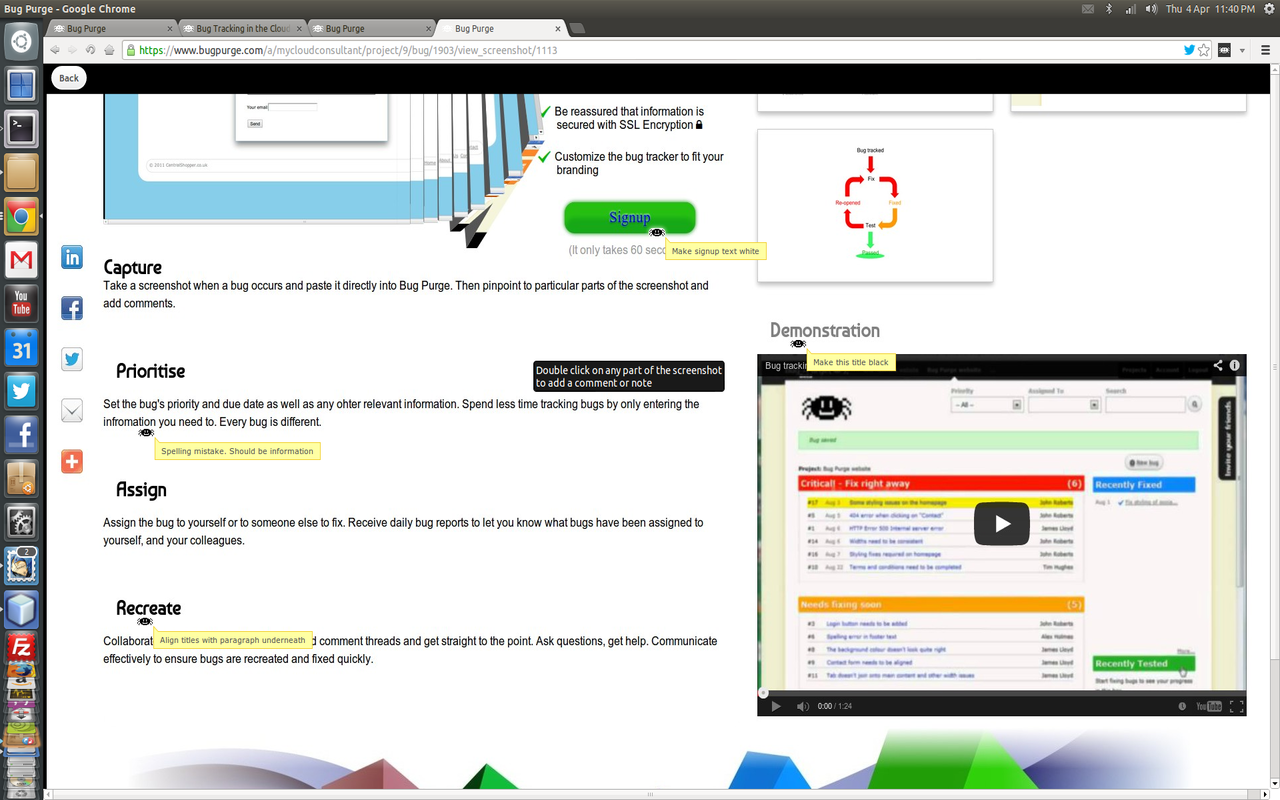Viewport: 1280px width, 800px height.
Task: Enter fullscreen on the demonstration video
Action: point(1236,706)
